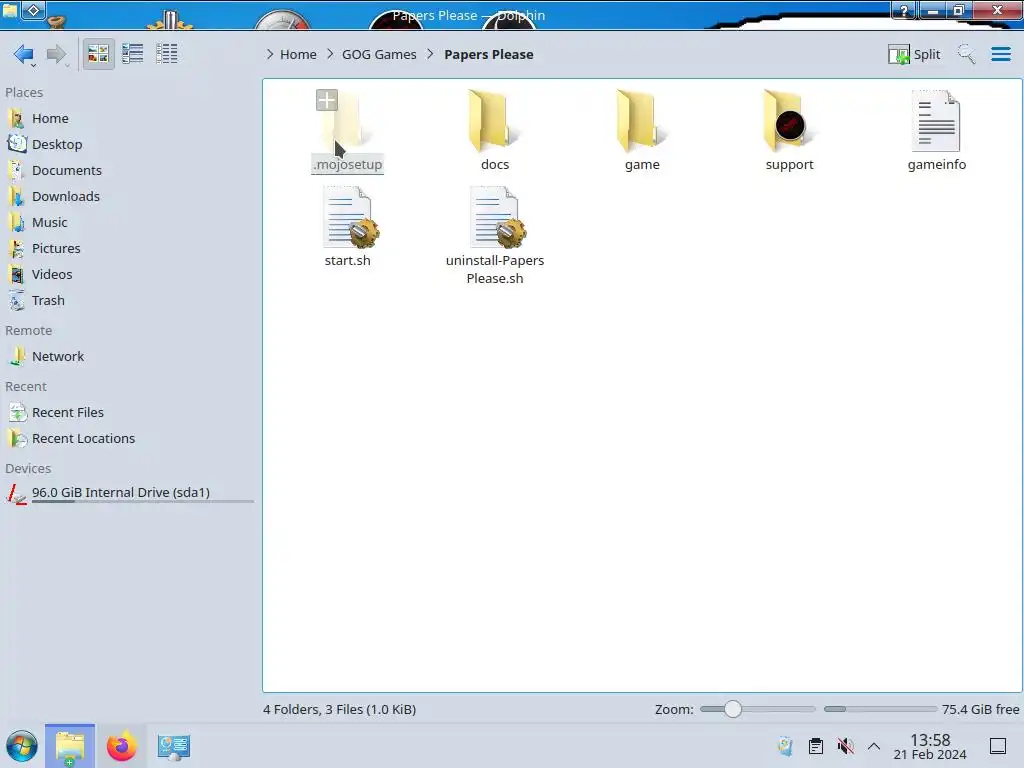Click Dolphin file manager taskbar icon
The height and width of the screenshot is (768, 1024).
point(70,746)
